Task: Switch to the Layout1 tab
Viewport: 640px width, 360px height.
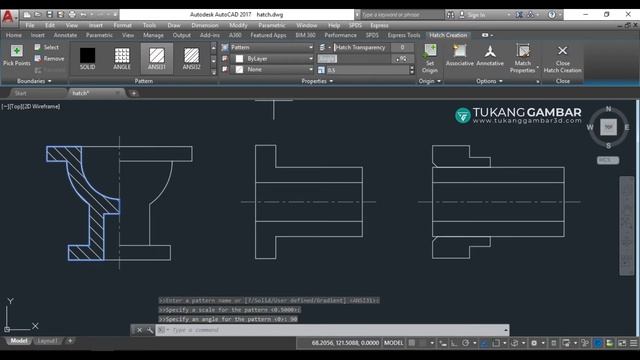Action: pos(47,341)
